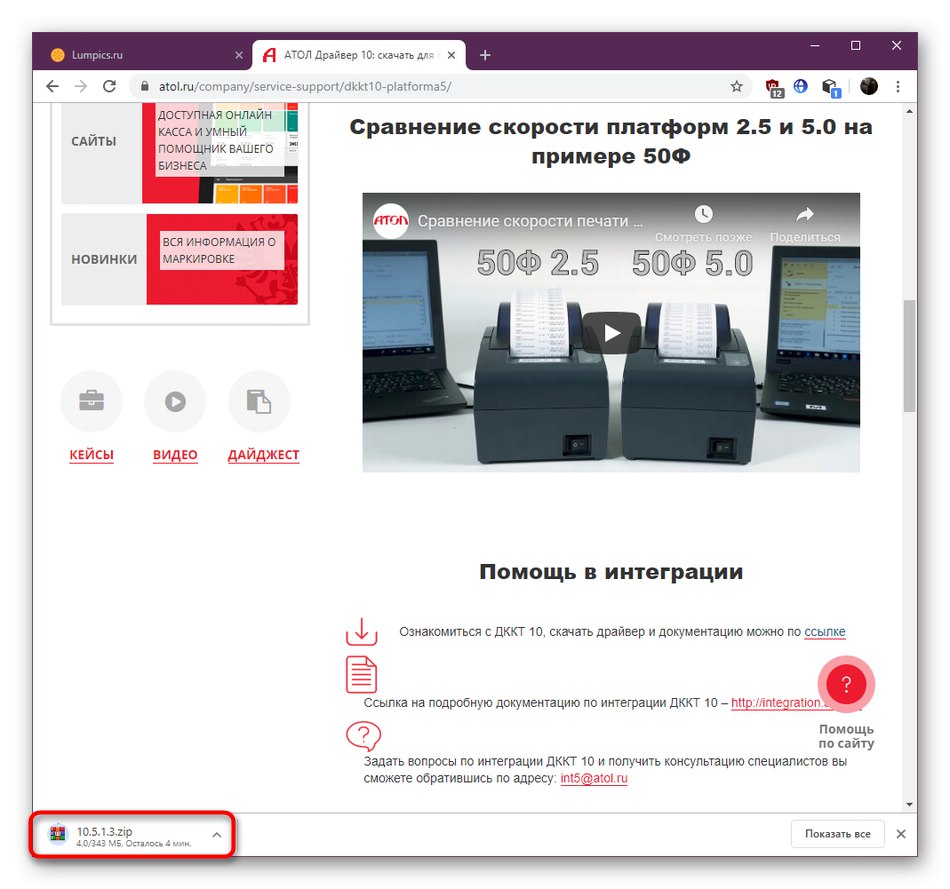Click the play-circle Видео icon
Screen dimensions: 950x889
pos(175,401)
